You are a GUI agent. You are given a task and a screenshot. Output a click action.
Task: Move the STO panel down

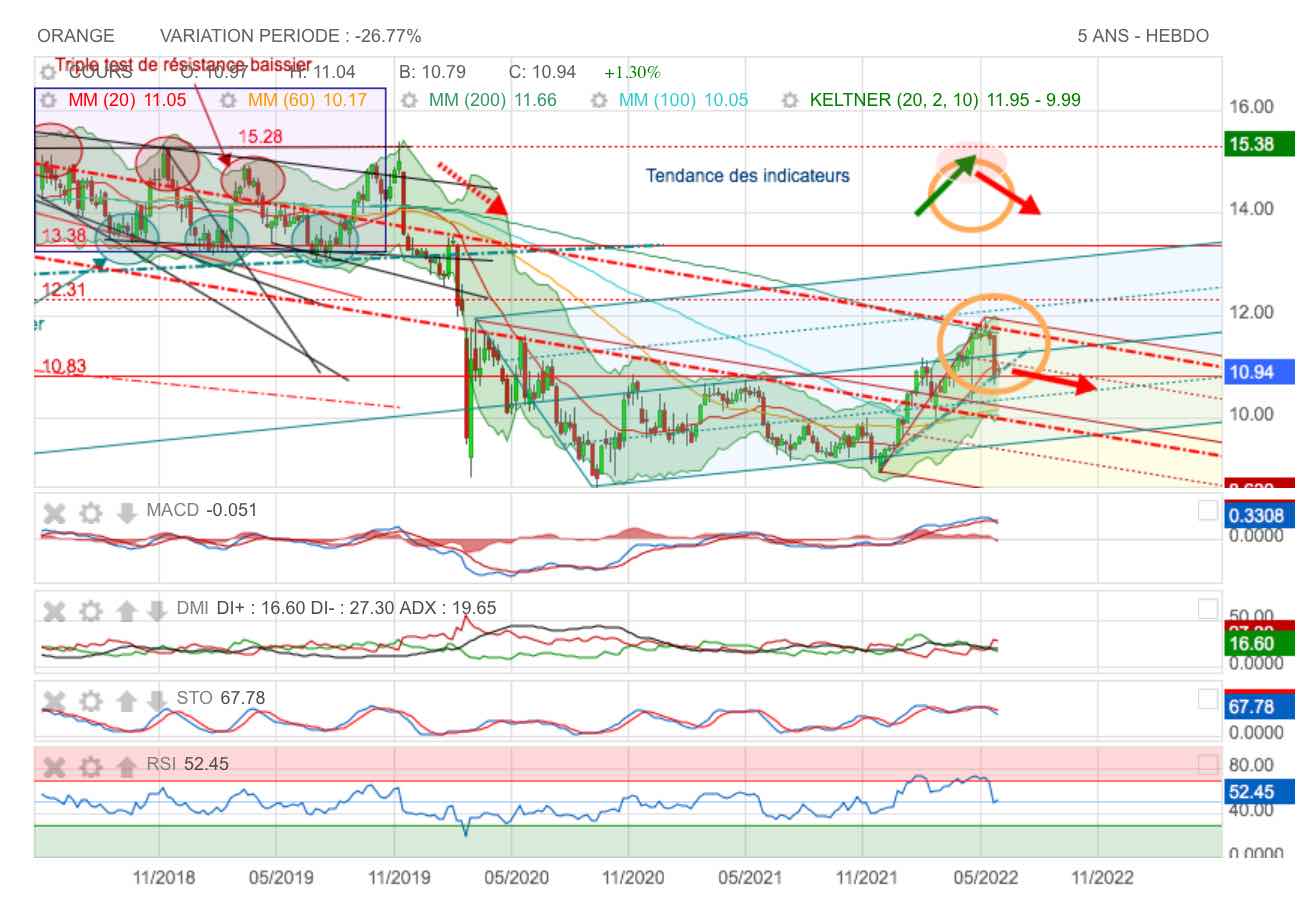tap(156, 701)
